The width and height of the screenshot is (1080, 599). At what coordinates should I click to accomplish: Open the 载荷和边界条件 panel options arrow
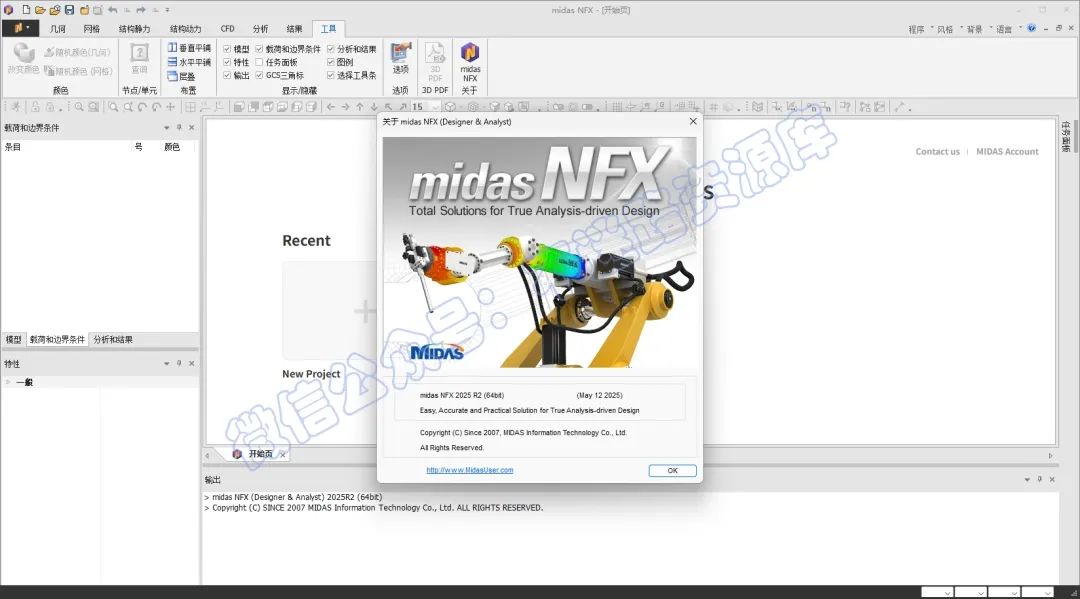pos(166,127)
